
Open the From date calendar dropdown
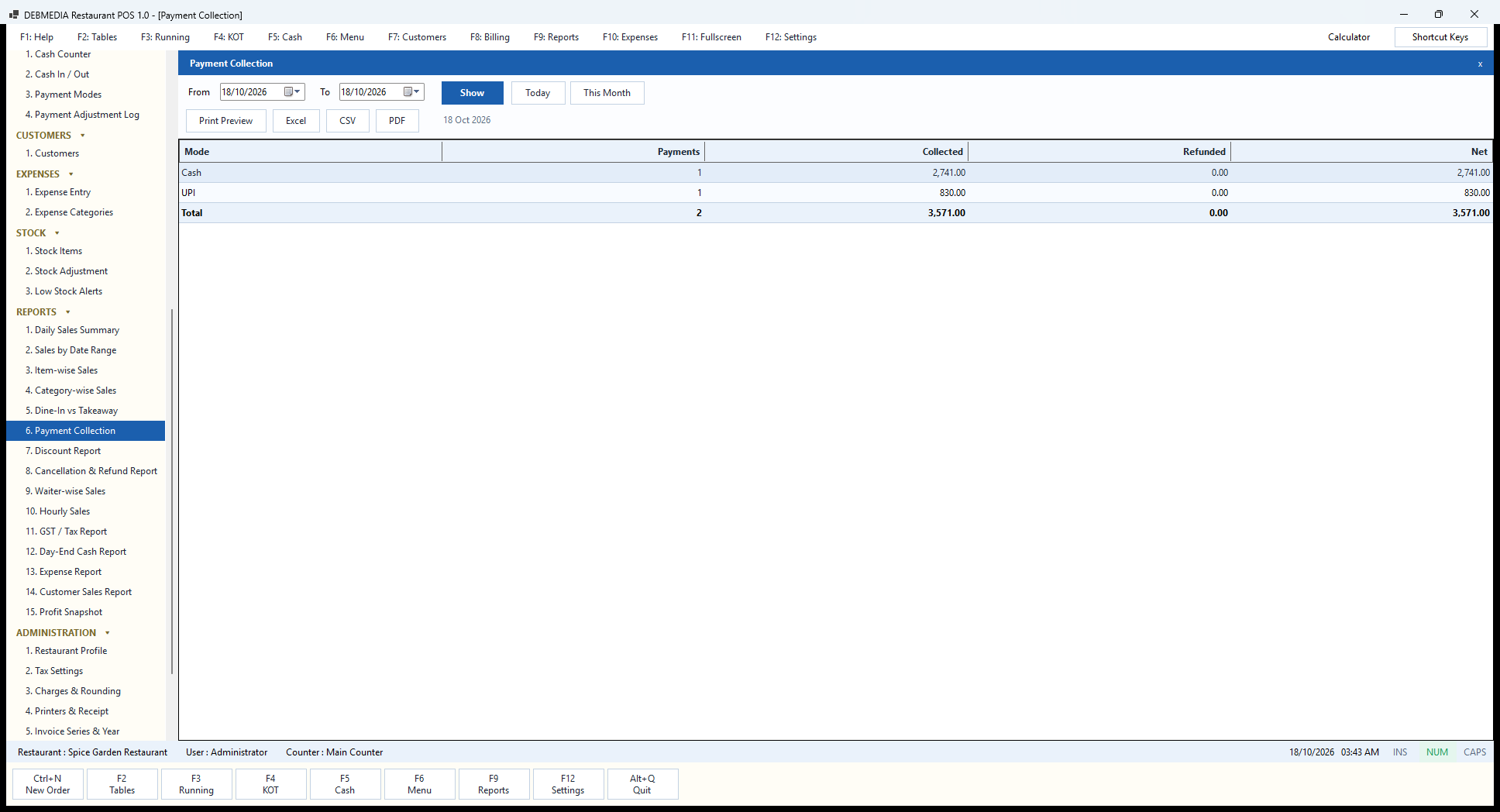tap(292, 92)
